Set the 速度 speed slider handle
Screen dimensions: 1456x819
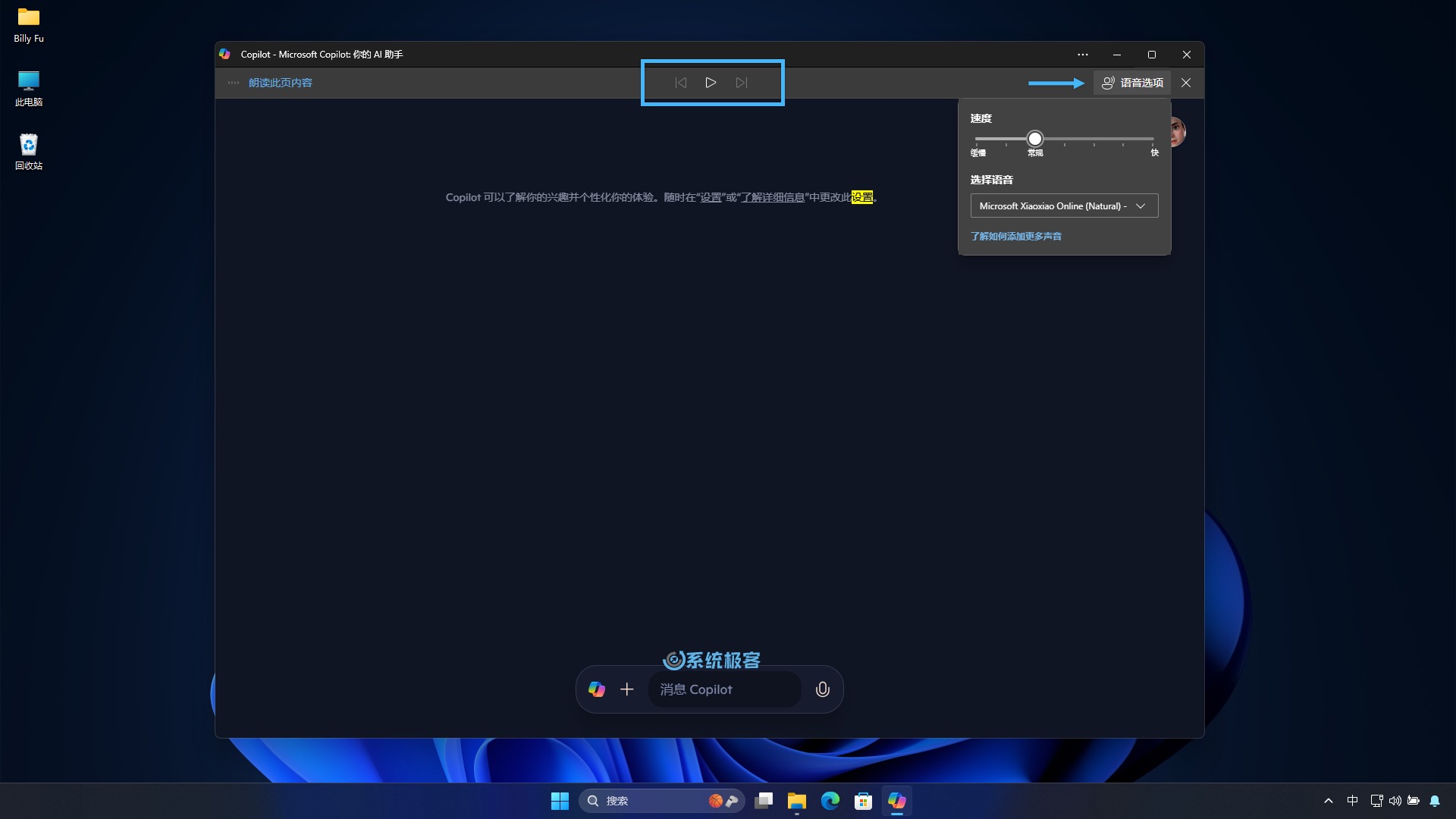point(1035,139)
